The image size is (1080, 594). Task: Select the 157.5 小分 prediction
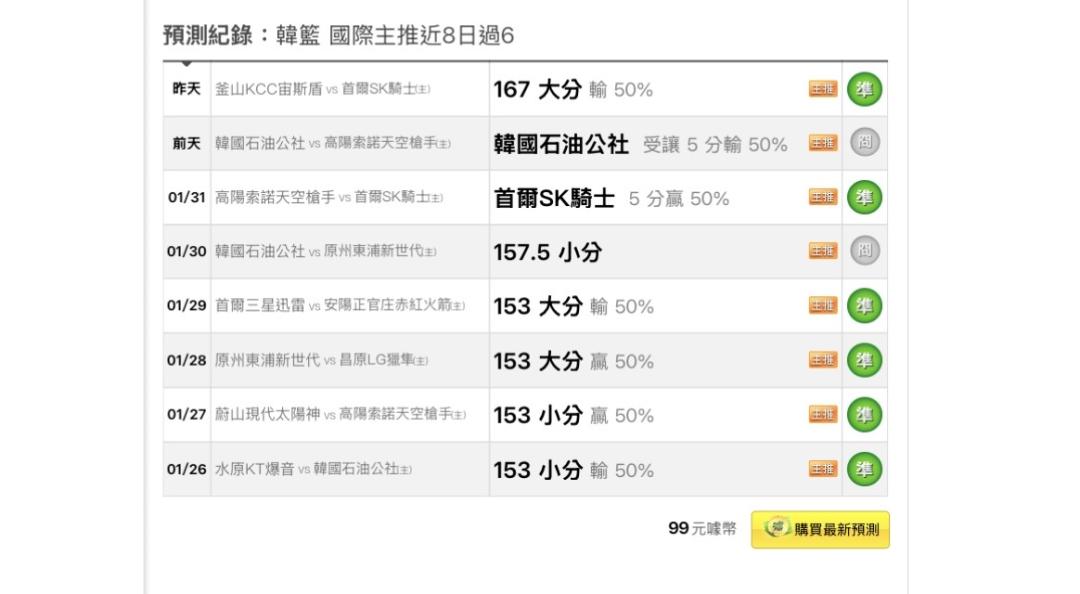click(x=547, y=253)
